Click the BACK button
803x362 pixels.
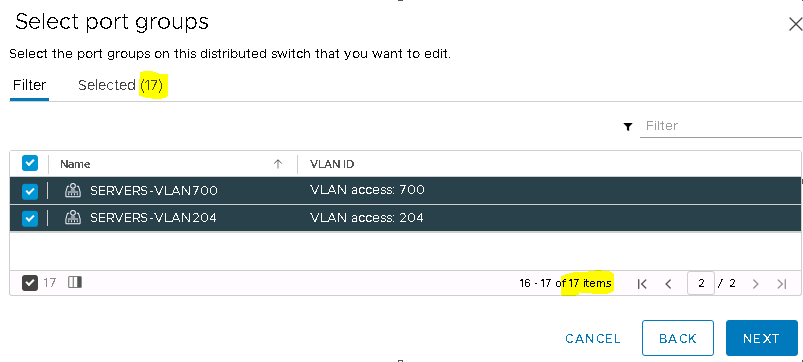point(678,338)
